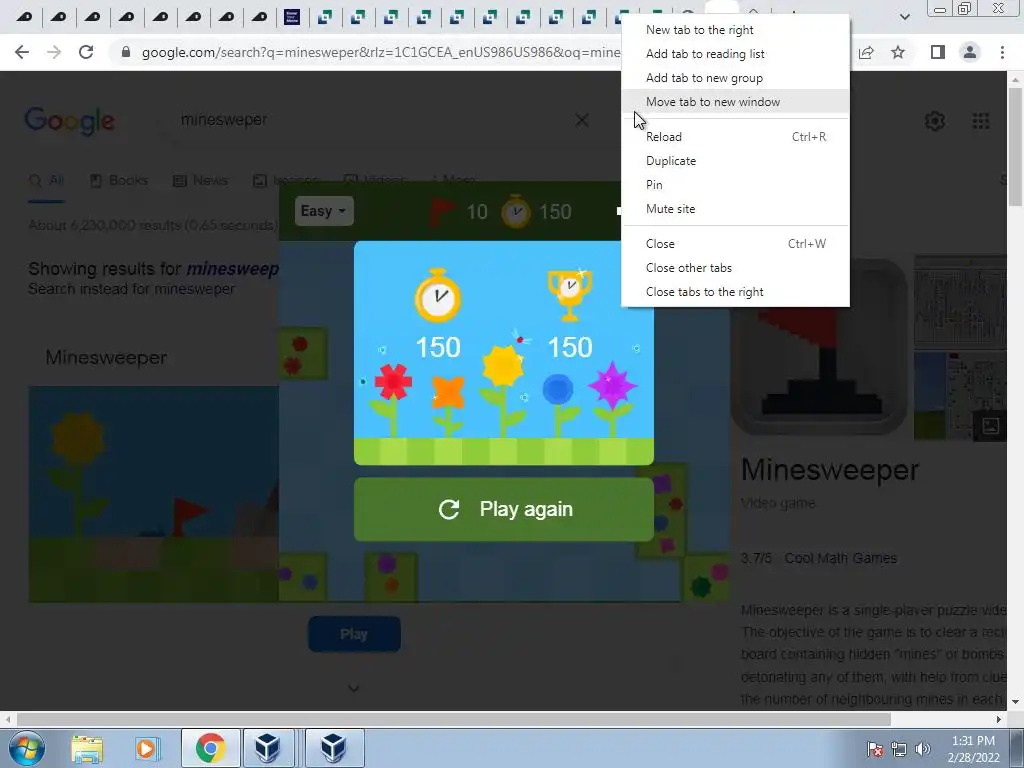The width and height of the screenshot is (1024, 768).
Task: Choose Duplicate from the tab menu
Action: pos(735,161)
